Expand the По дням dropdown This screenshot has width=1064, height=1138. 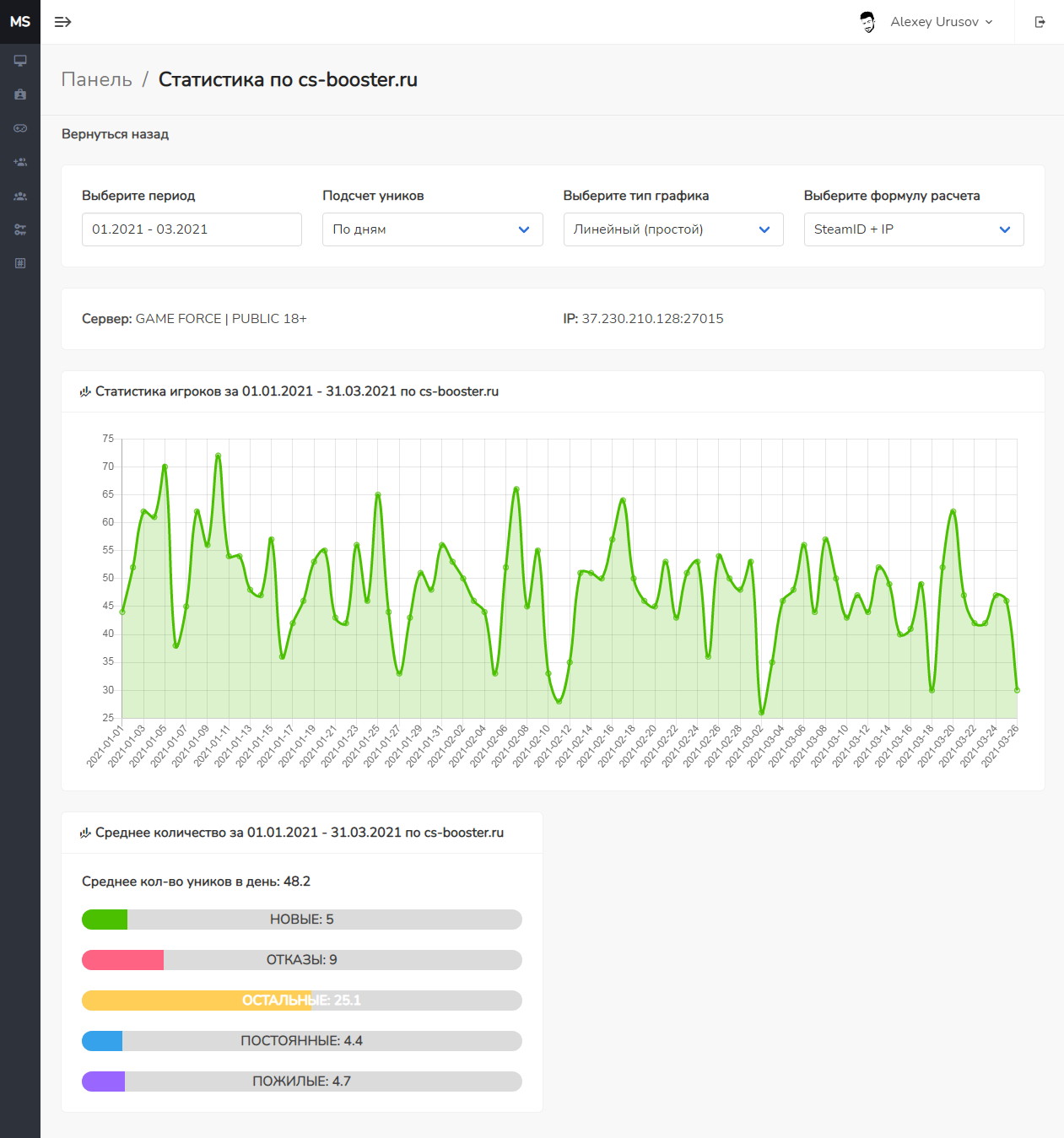pyautogui.click(x=432, y=229)
